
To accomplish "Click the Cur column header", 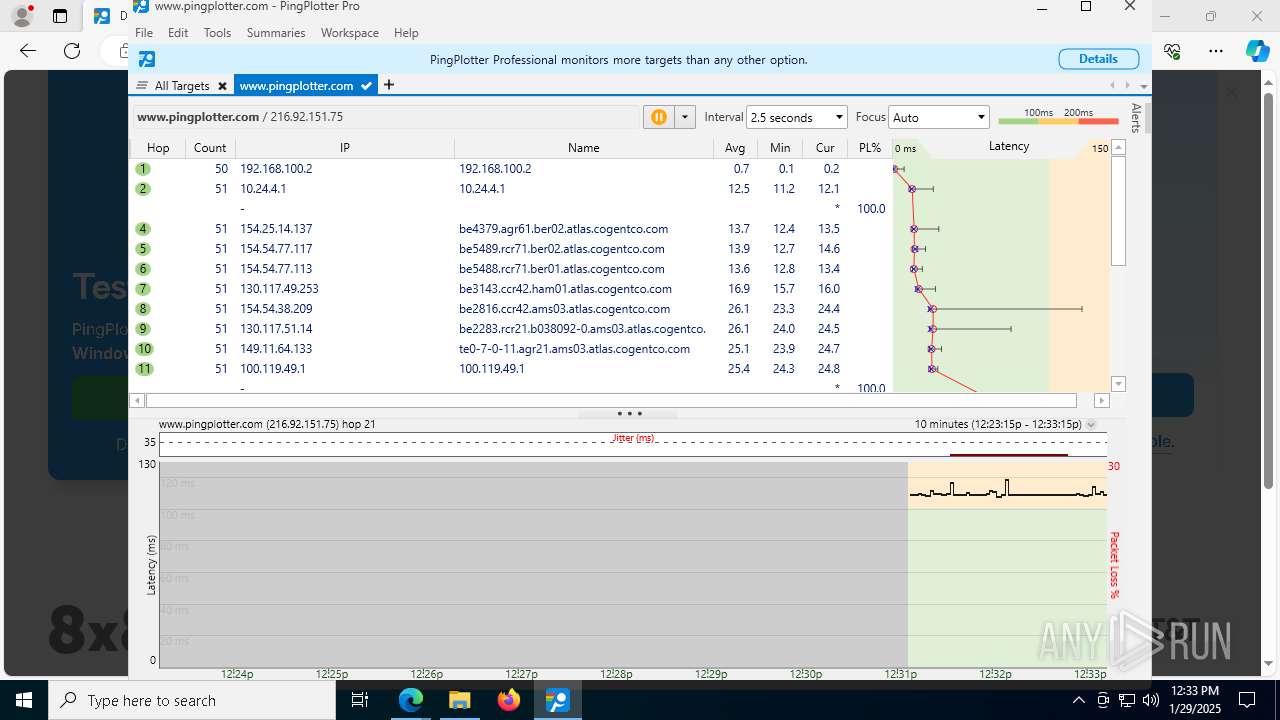I will [825, 147].
